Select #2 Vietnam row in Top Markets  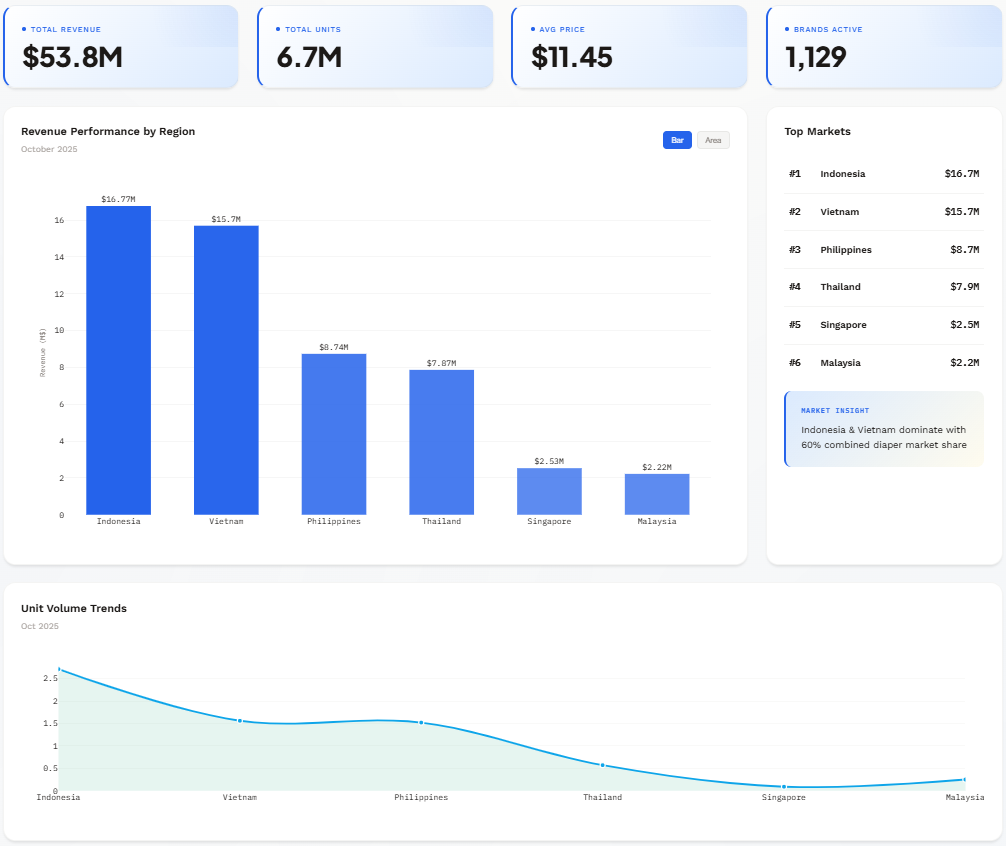pyautogui.click(x=884, y=212)
